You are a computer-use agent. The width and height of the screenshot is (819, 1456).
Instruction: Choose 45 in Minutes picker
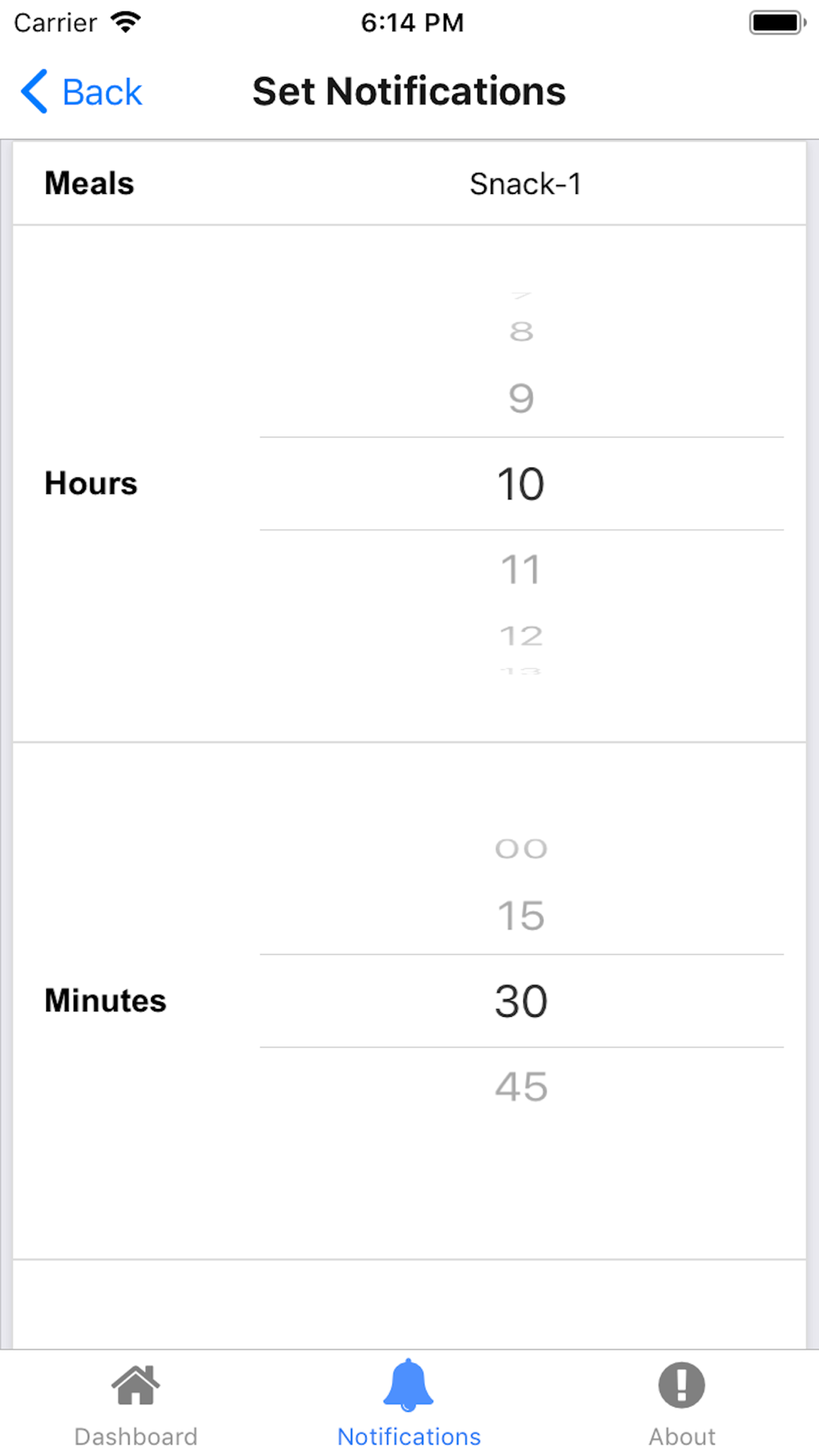pos(521,1087)
